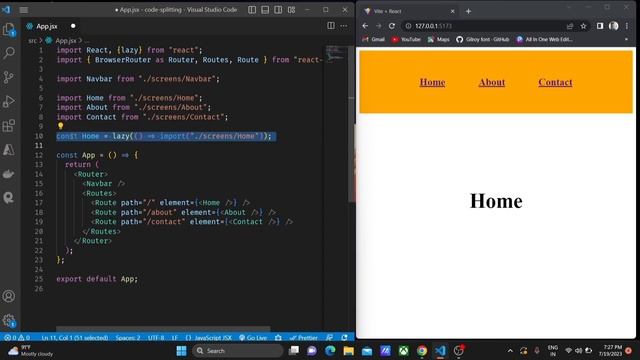Click the taskbar Search box
Screen dimensions: 640x360
238,351
